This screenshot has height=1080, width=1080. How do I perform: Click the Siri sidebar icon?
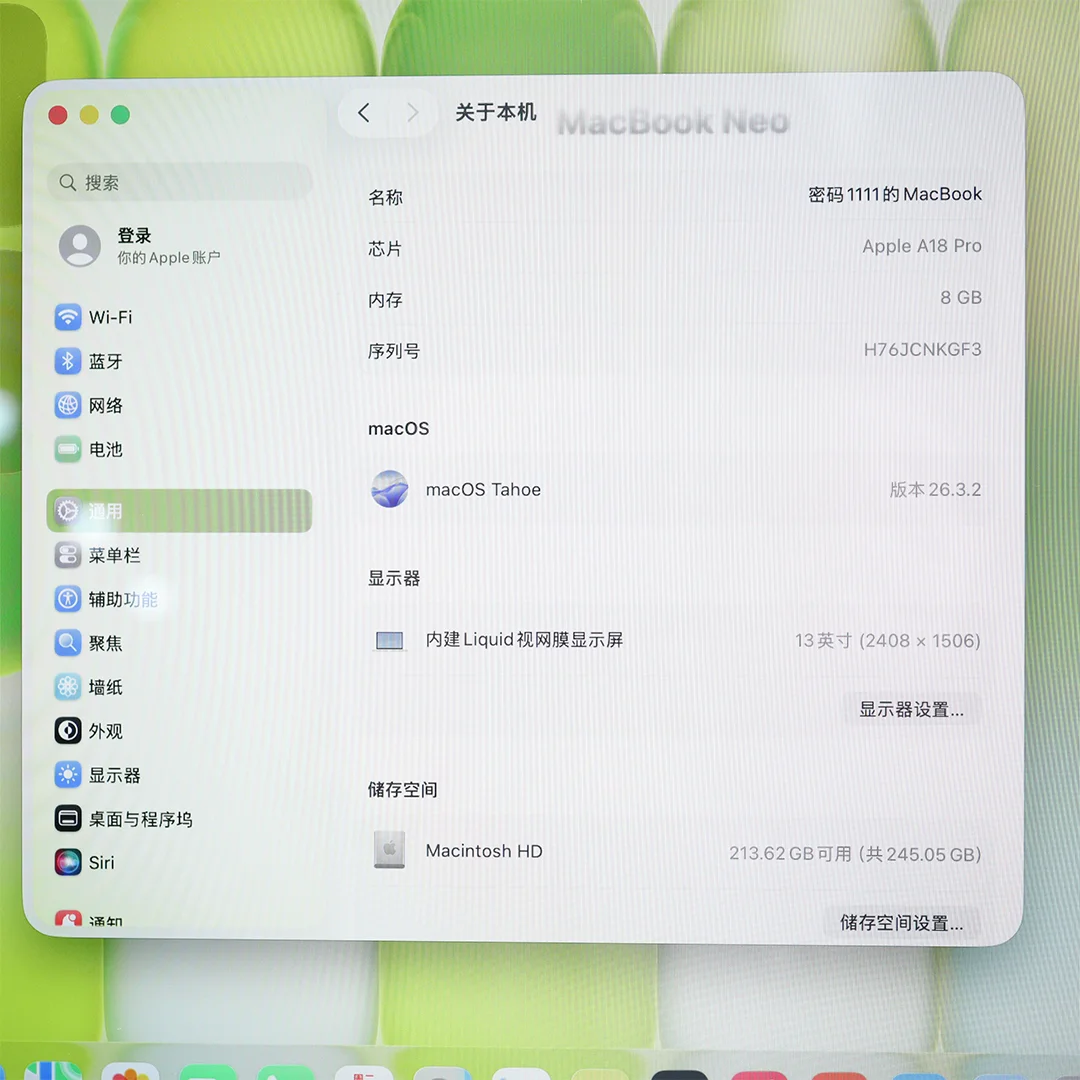[x=68, y=862]
